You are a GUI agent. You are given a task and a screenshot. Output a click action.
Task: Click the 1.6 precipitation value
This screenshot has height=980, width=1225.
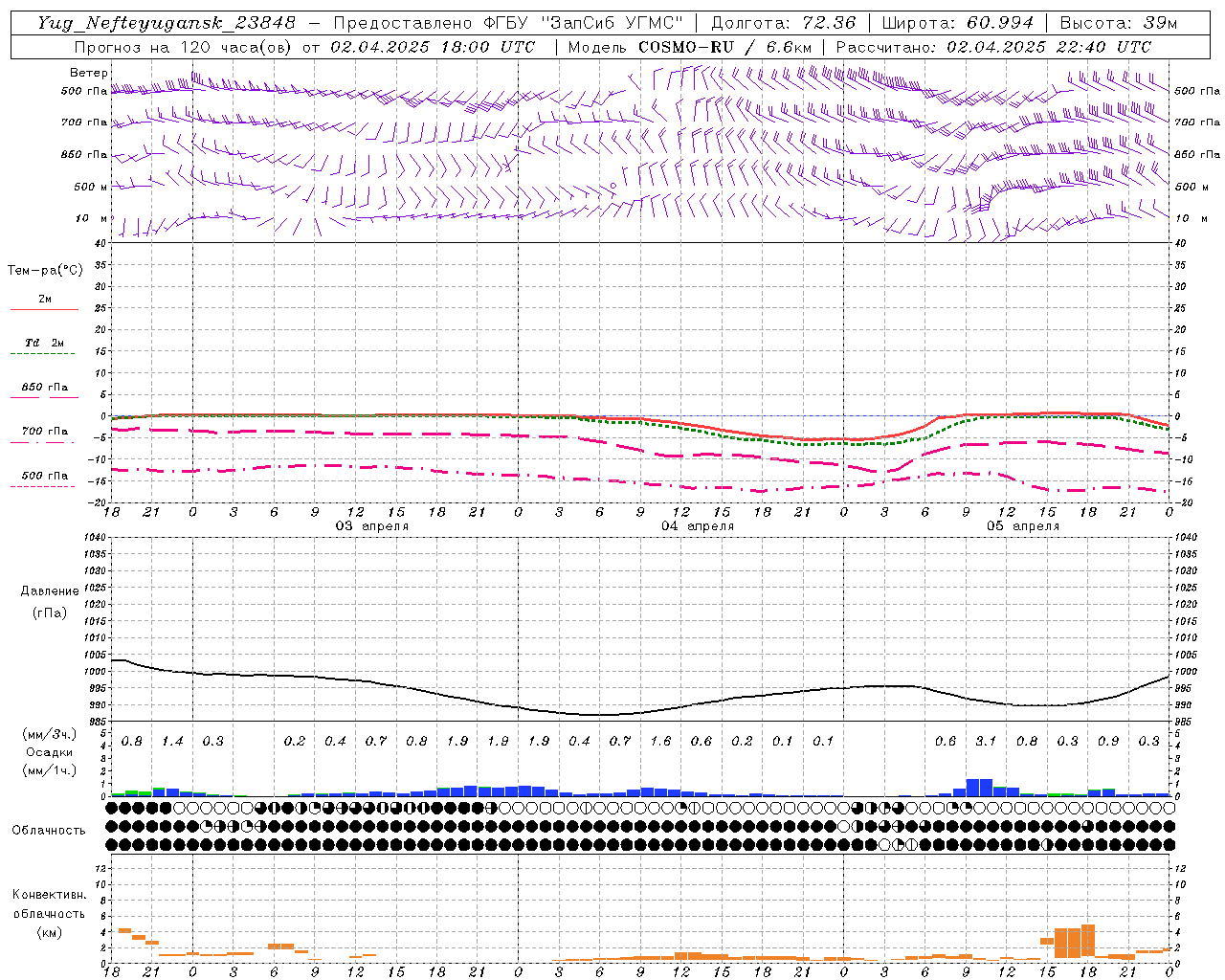tap(660, 742)
